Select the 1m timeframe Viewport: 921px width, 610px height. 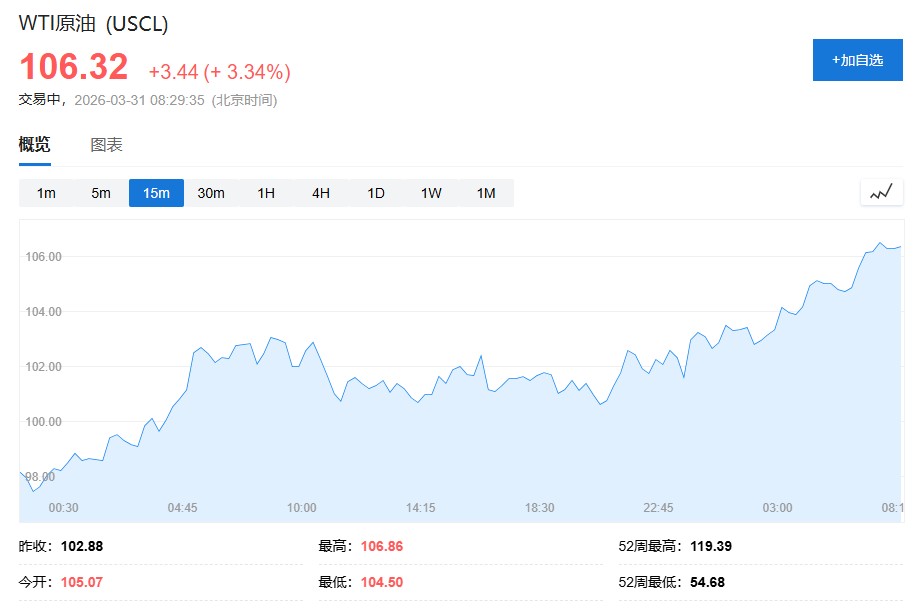tap(46, 193)
